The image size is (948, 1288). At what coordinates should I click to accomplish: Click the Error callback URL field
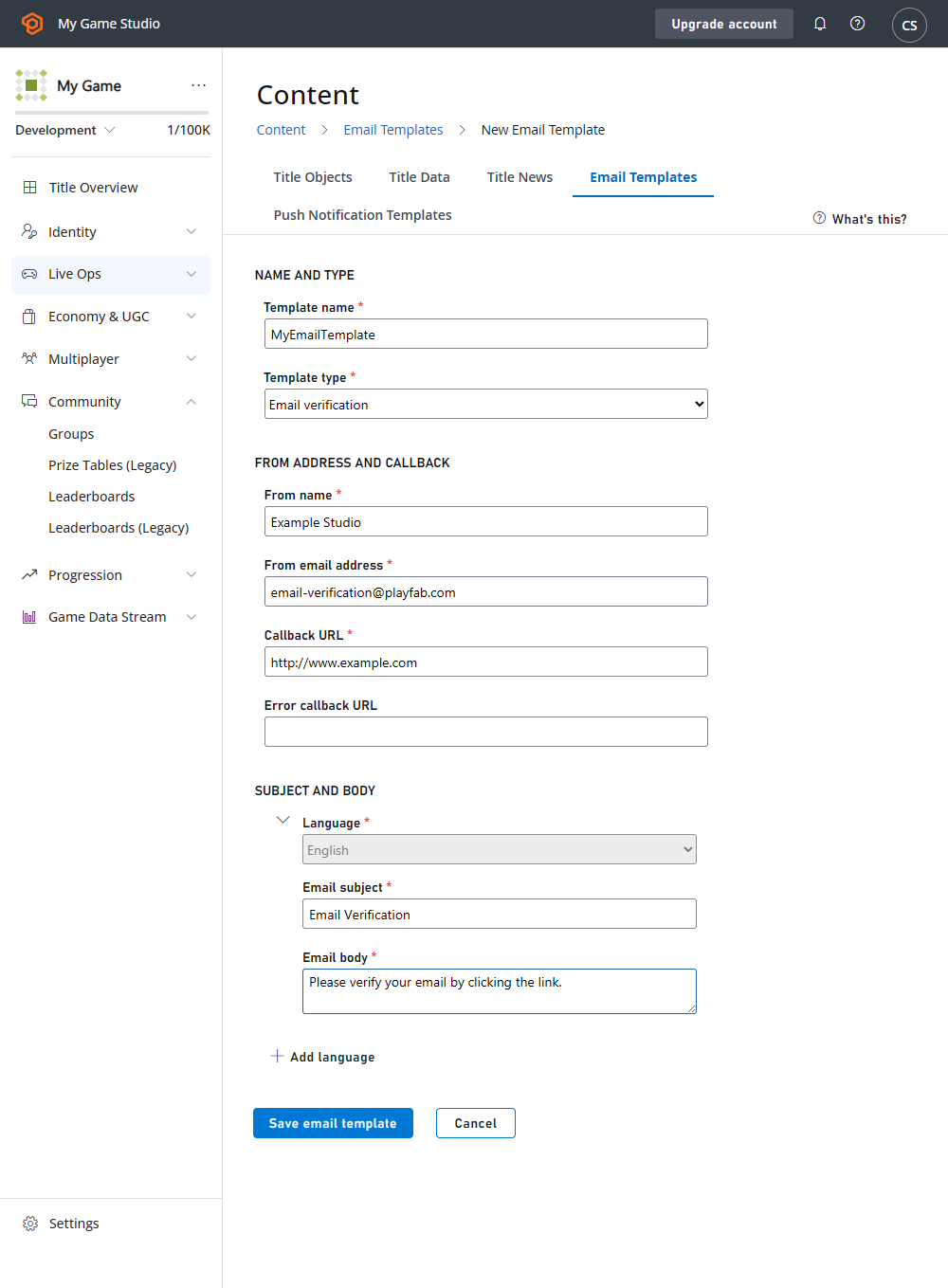(486, 732)
